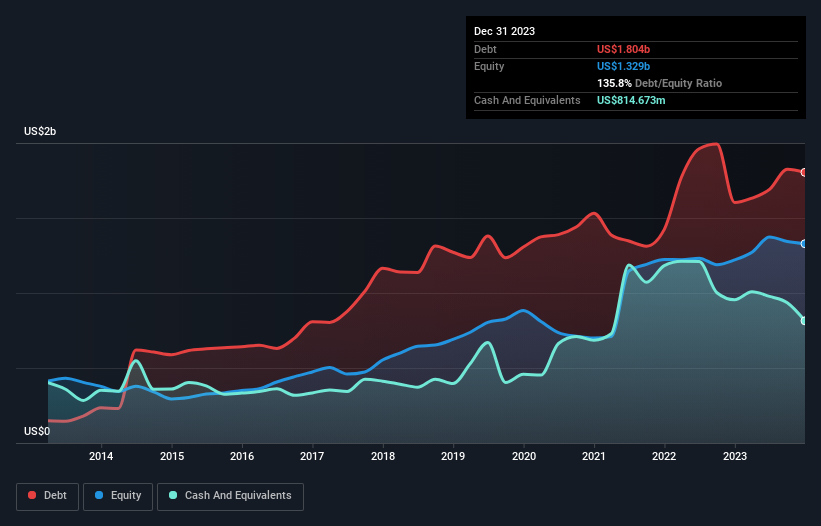Select the blue Equity endpoint marker on chart

[804, 244]
